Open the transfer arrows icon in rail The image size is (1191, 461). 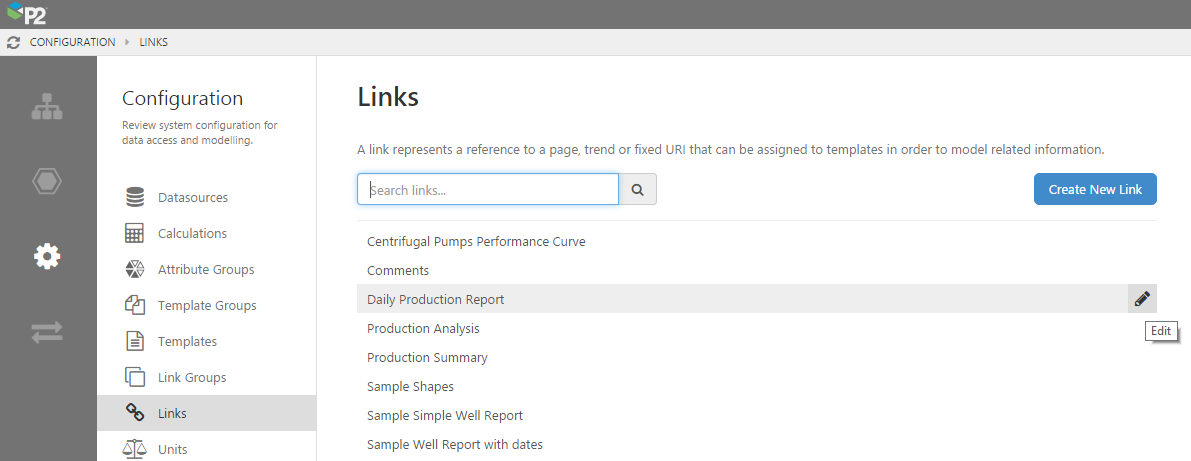(47, 332)
